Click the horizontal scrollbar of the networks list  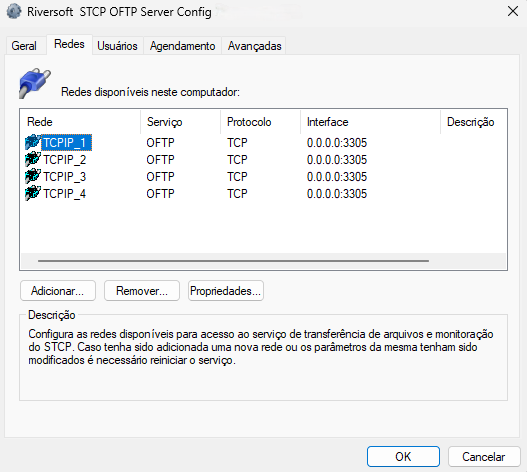click(233, 261)
